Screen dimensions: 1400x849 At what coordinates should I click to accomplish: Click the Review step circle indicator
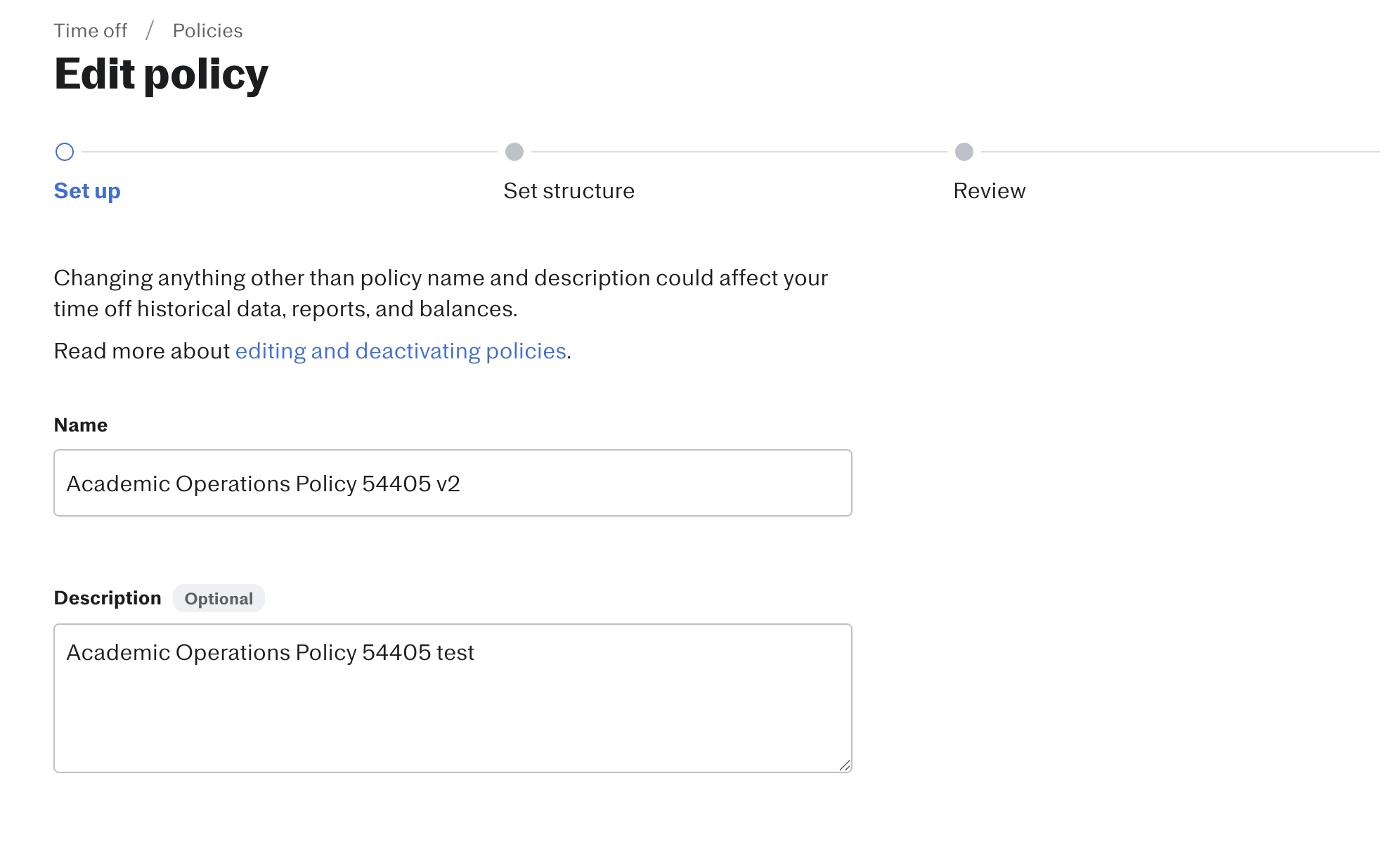coord(964,152)
